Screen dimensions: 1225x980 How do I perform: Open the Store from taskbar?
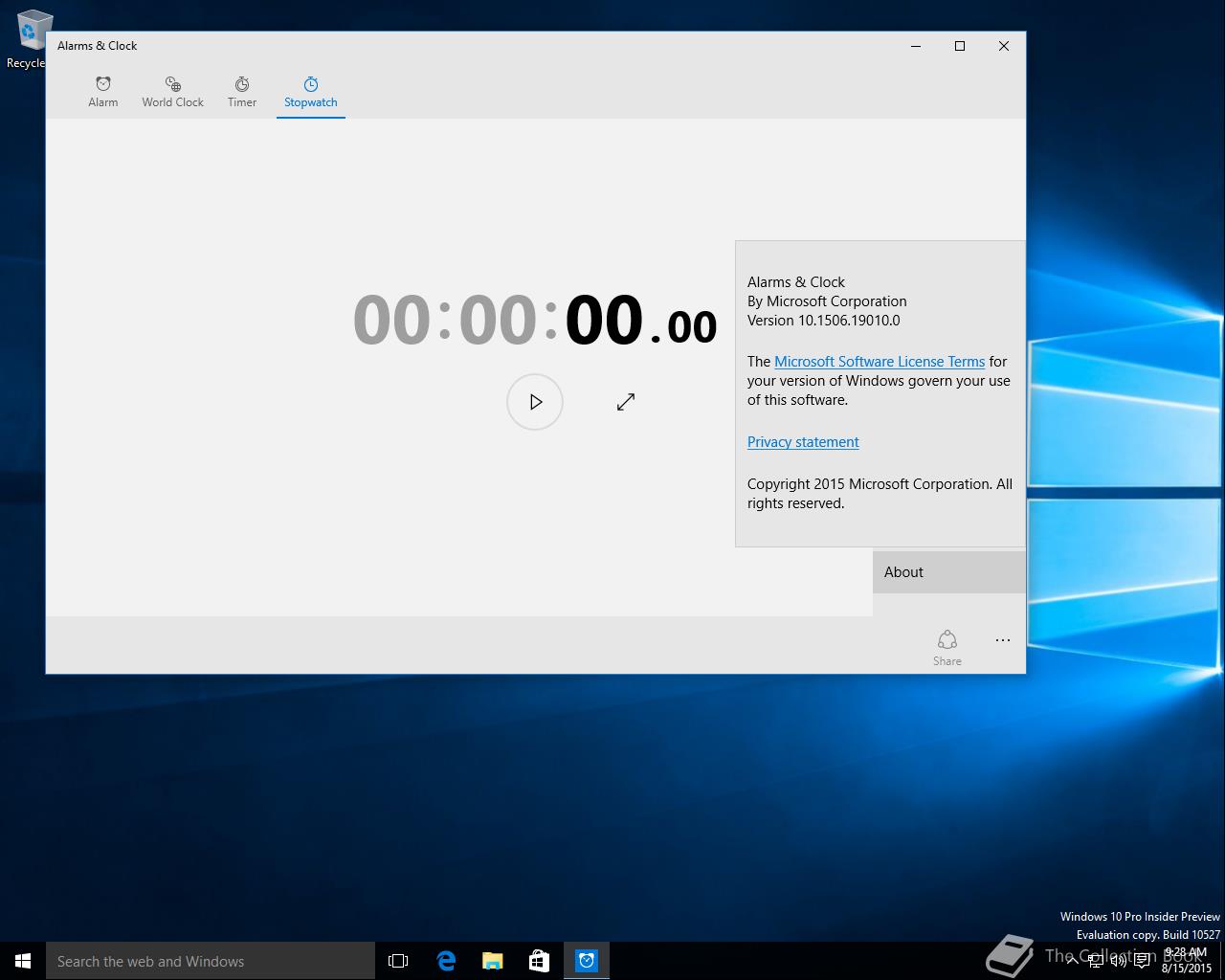[x=540, y=961]
